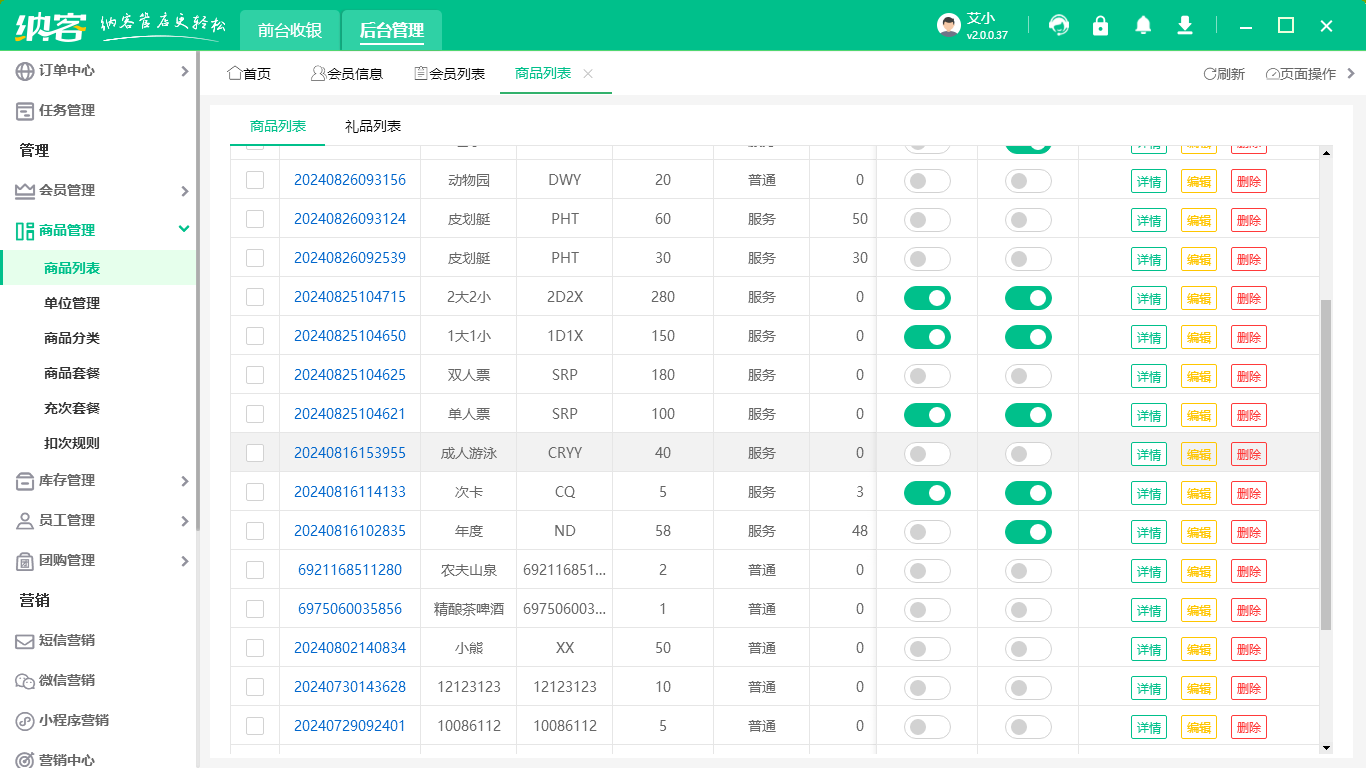
Task: Select the checkbox for 农夫山泉 row
Action: [255, 570]
